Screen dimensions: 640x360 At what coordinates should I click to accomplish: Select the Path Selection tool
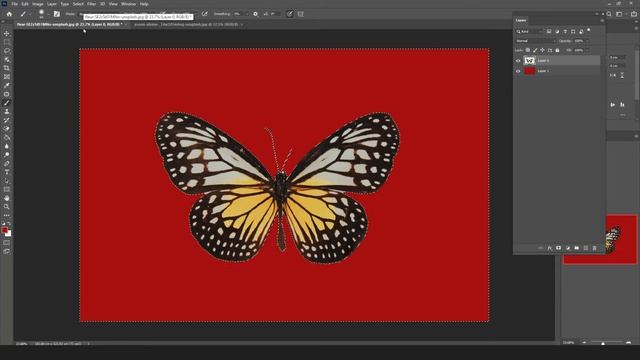click(x=7, y=180)
